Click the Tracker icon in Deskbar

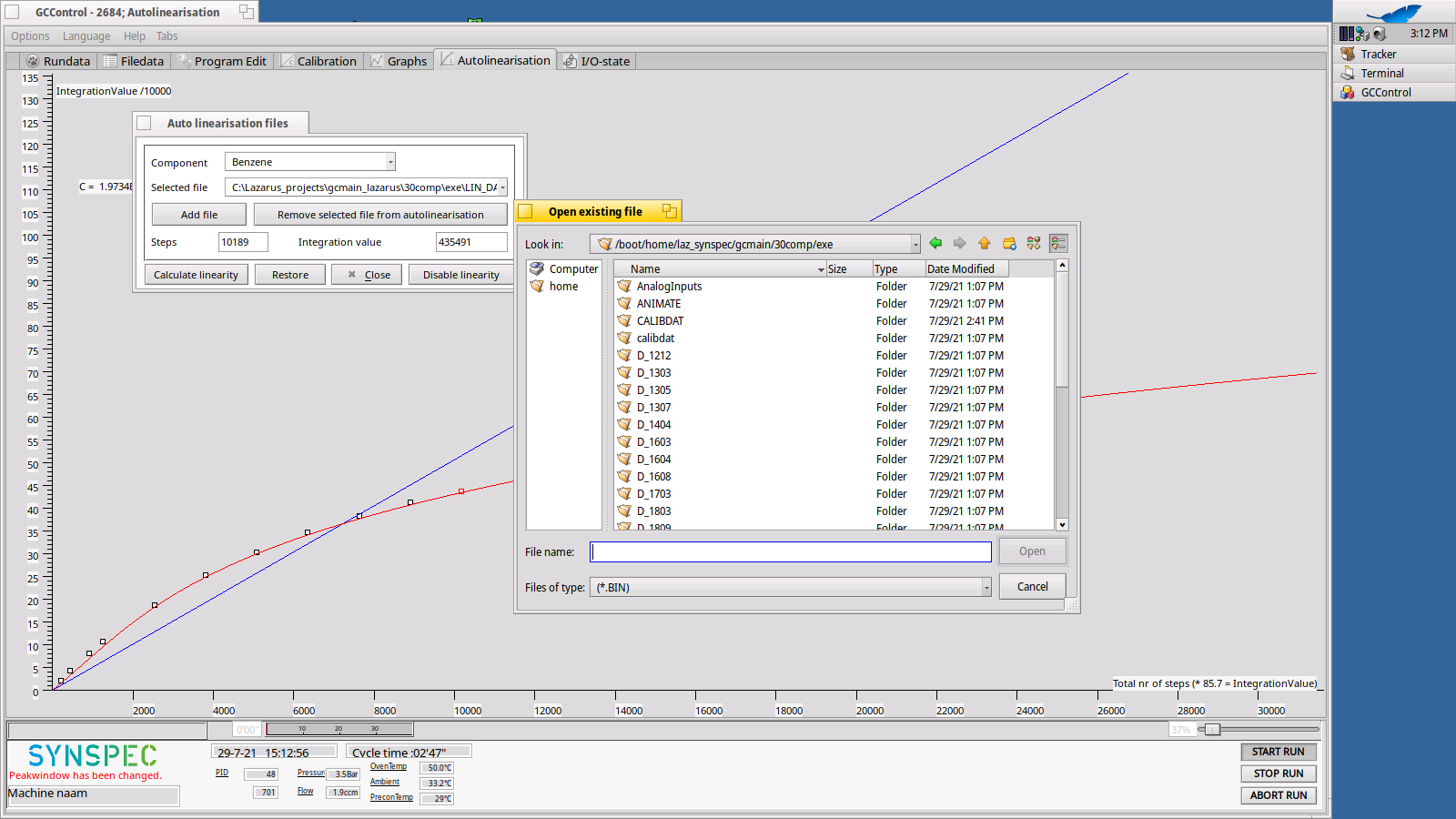[x=1348, y=54]
